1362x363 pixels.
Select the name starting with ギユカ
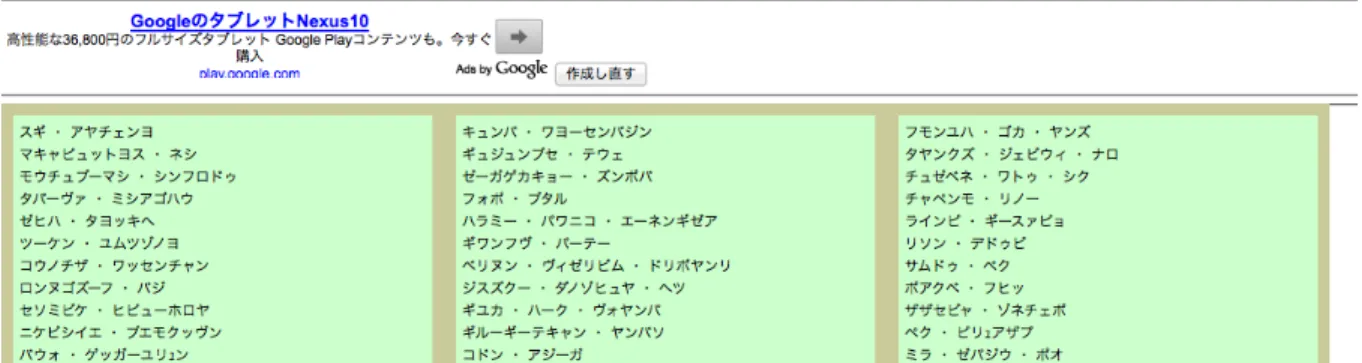click(561, 310)
